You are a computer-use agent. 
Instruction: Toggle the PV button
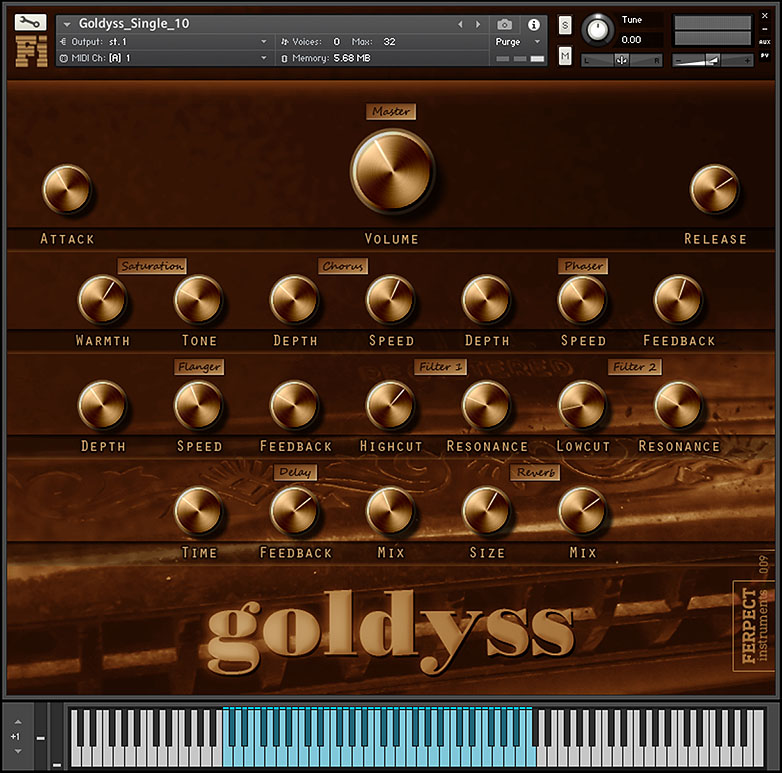[x=765, y=56]
